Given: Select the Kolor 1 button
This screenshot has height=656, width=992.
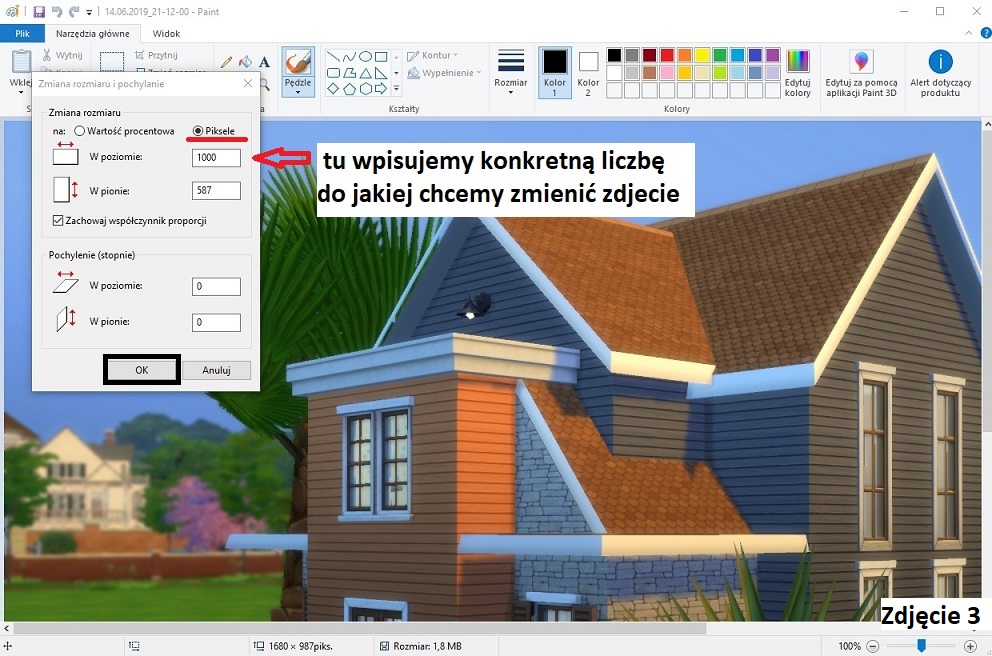Looking at the screenshot, I should coord(555,72).
